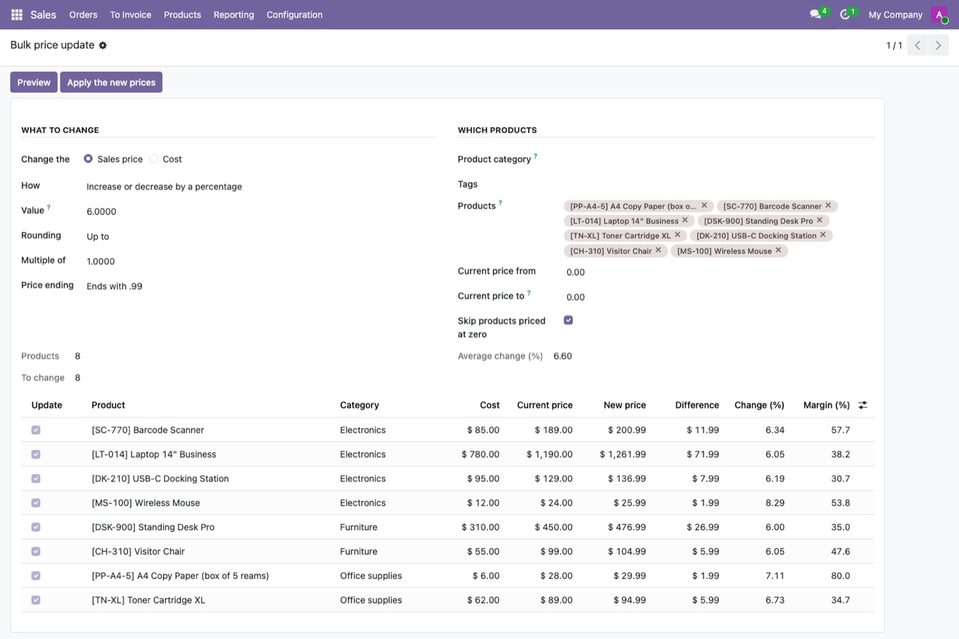Remove the Wireless Mouse product tag
The image size is (959, 639).
[779, 250]
